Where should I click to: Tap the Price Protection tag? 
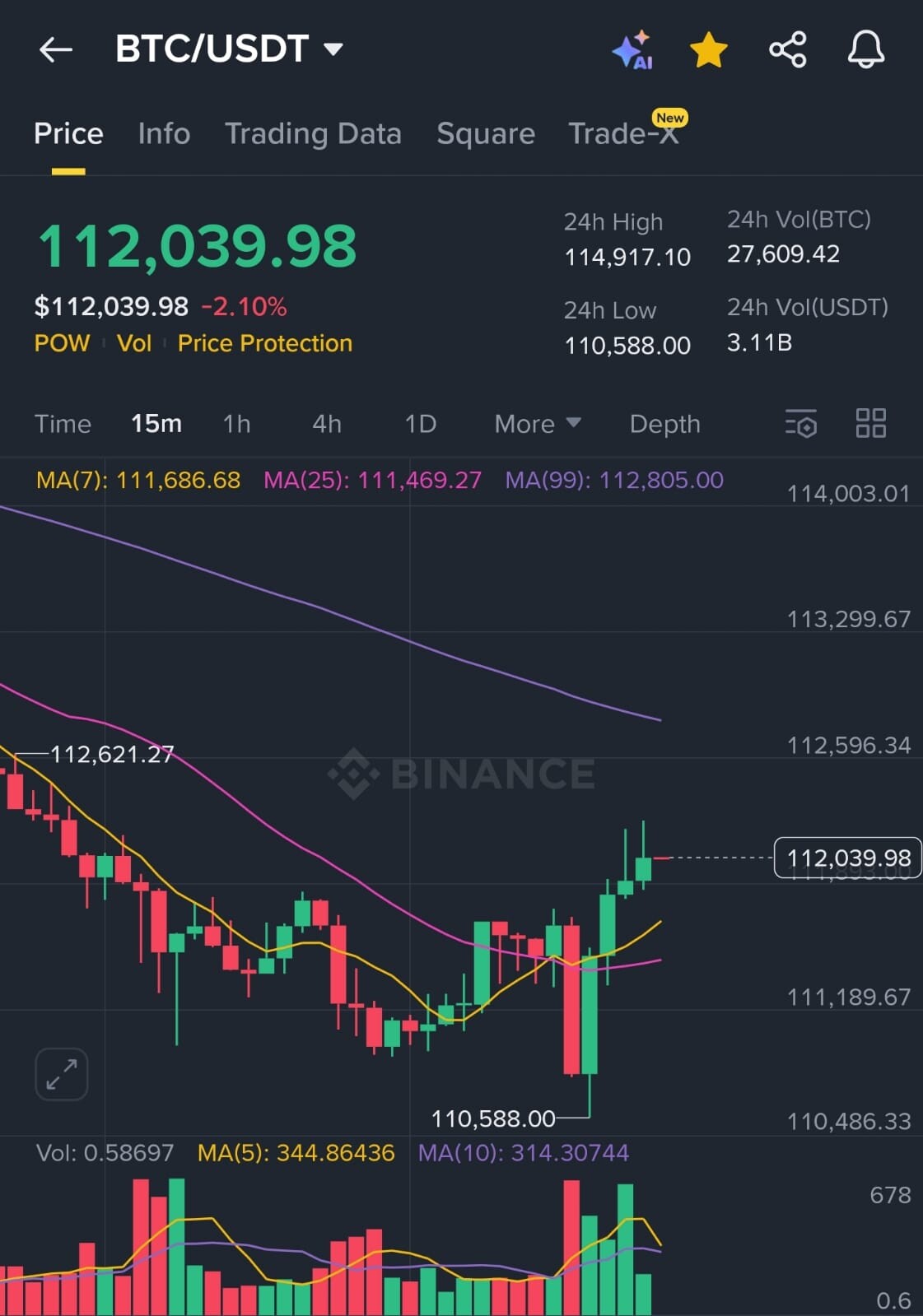tap(265, 343)
